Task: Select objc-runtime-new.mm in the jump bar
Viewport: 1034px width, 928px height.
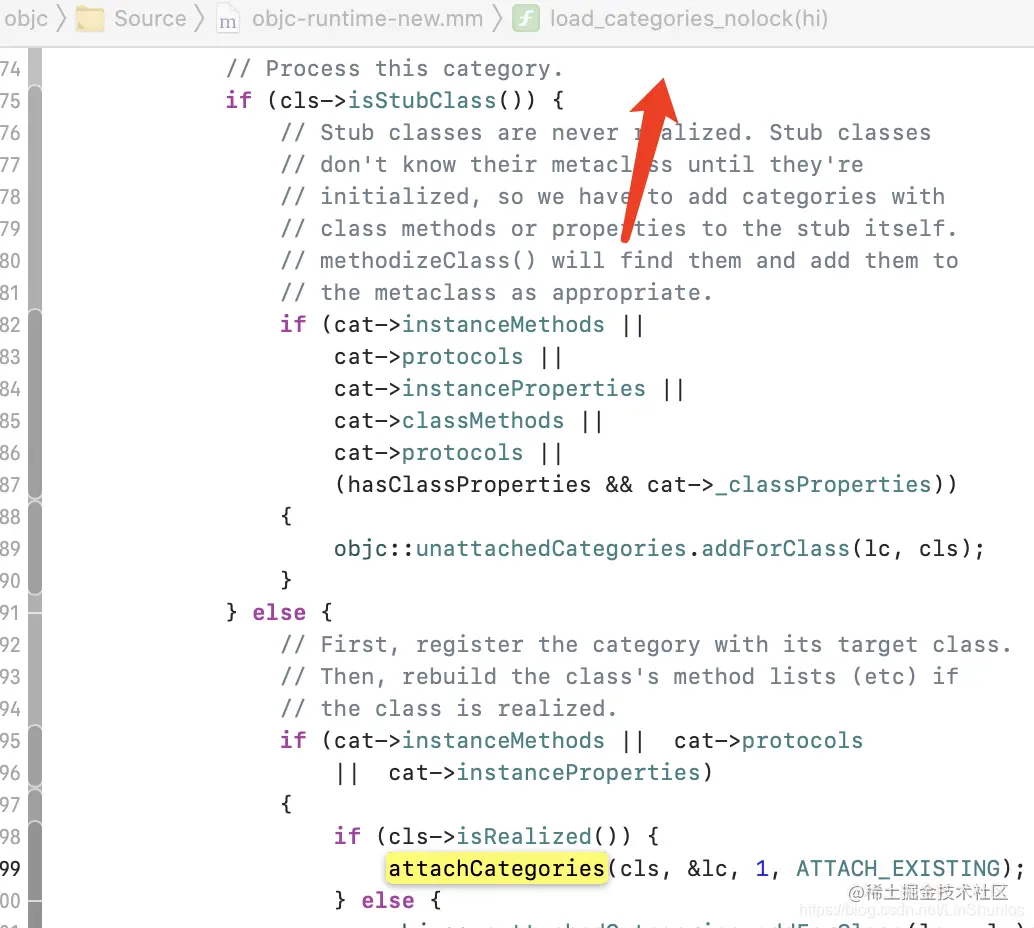Action: [x=367, y=18]
